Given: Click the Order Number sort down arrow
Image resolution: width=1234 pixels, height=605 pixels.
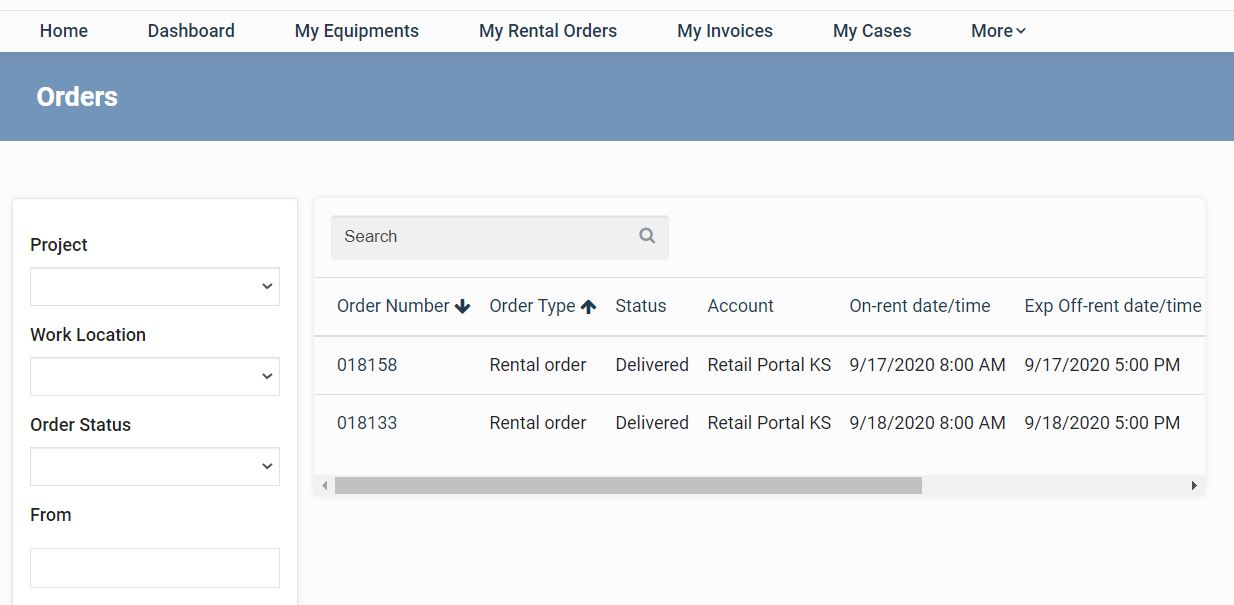Looking at the screenshot, I should [462, 307].
